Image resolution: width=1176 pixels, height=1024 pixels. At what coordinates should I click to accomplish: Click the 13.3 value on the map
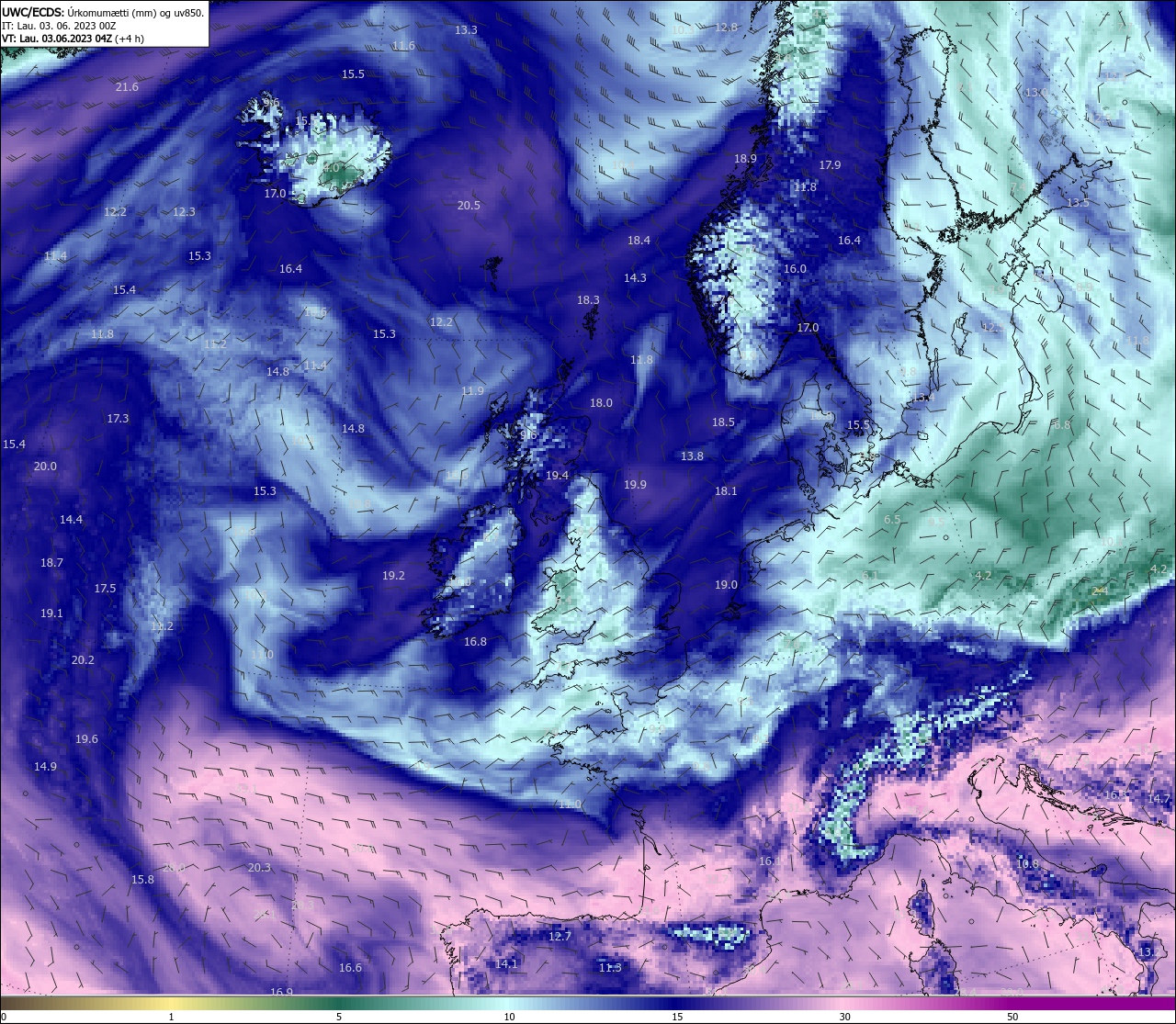point(466,30)
